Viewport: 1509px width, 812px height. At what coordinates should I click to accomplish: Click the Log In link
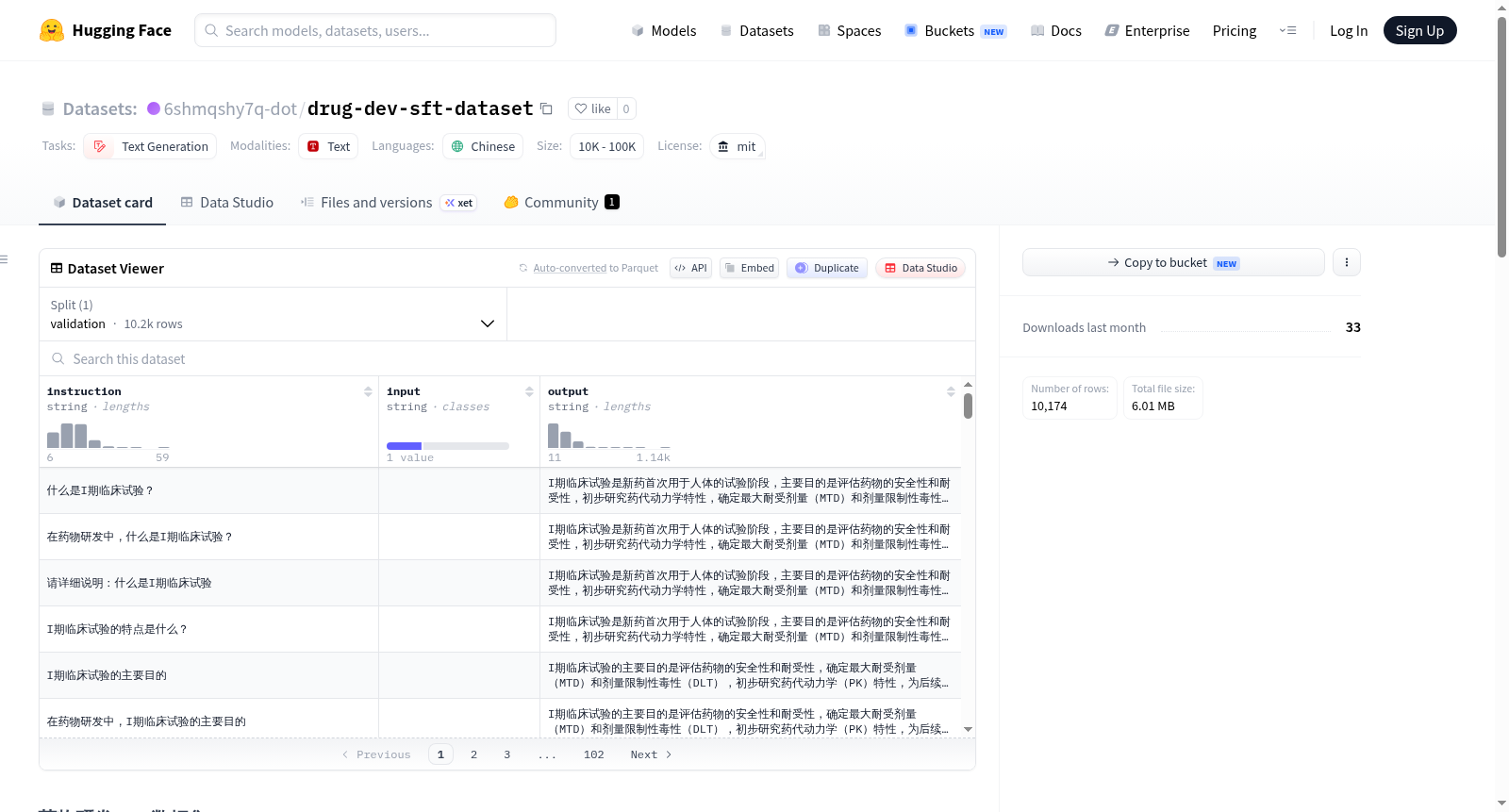pos(1349,31)
